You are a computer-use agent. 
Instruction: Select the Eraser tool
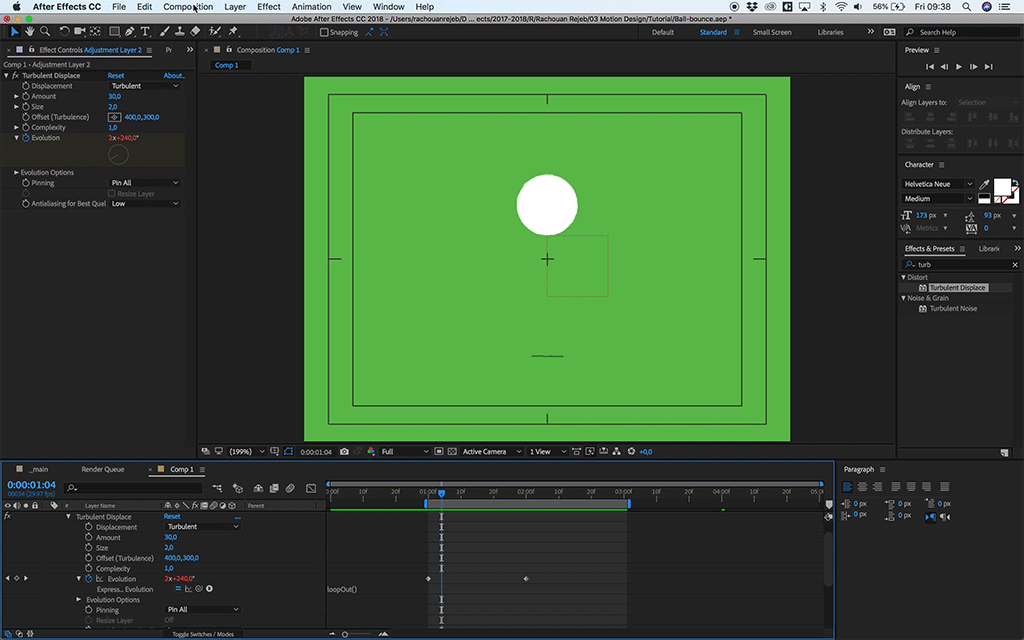[196, 32]
